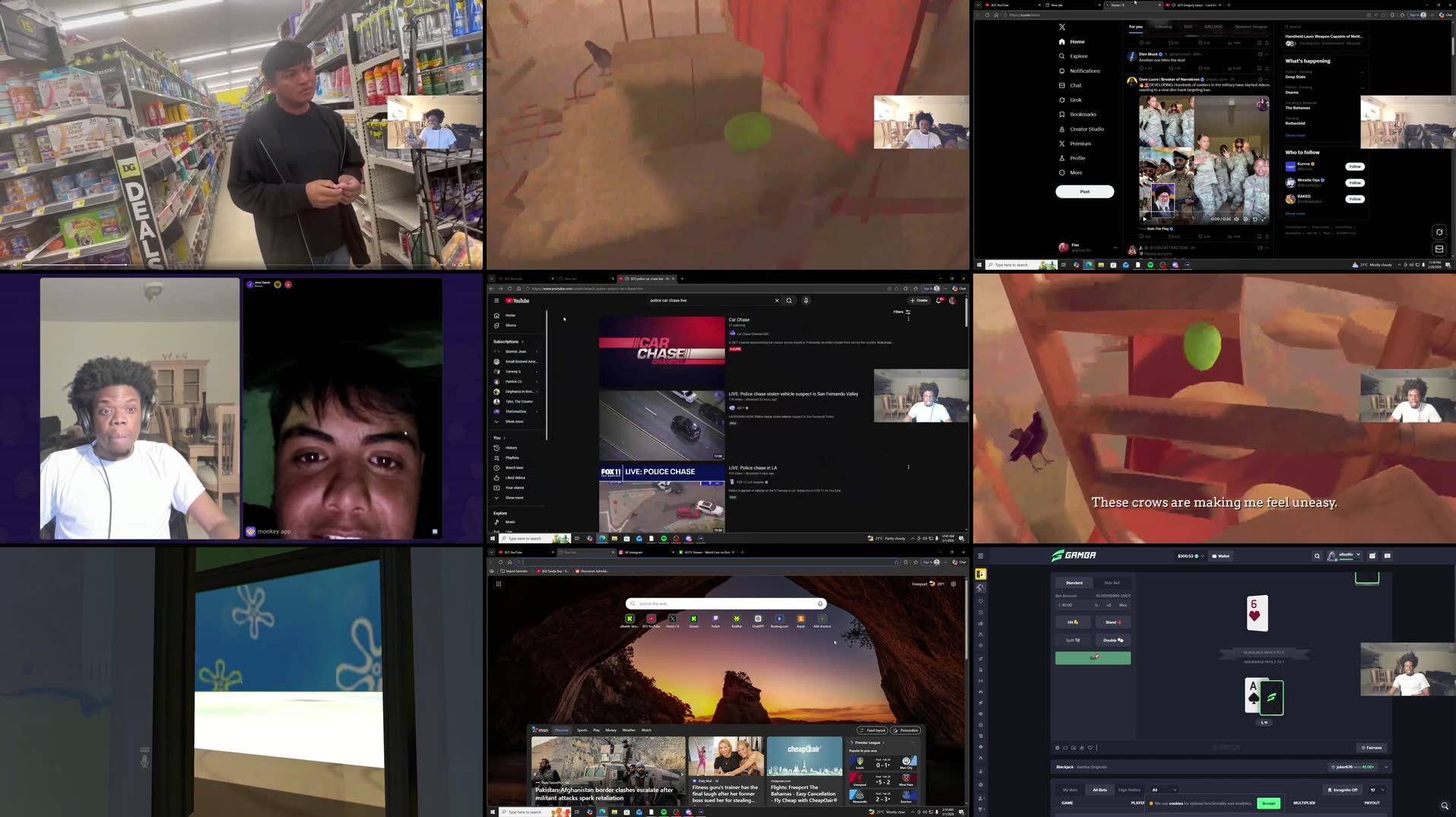Switch to the Side Bet tab in blackjack

click(x=1113, y=582)
